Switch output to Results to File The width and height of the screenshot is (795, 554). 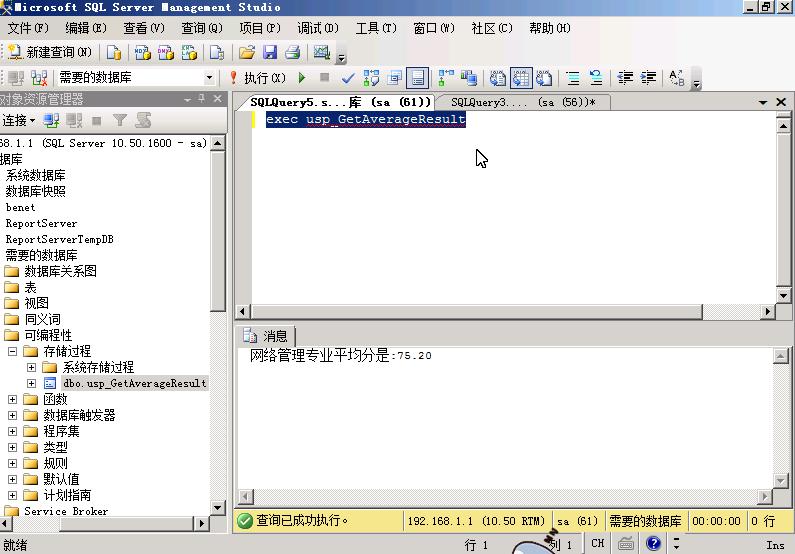pyautogui.click(x=545, y=78)
